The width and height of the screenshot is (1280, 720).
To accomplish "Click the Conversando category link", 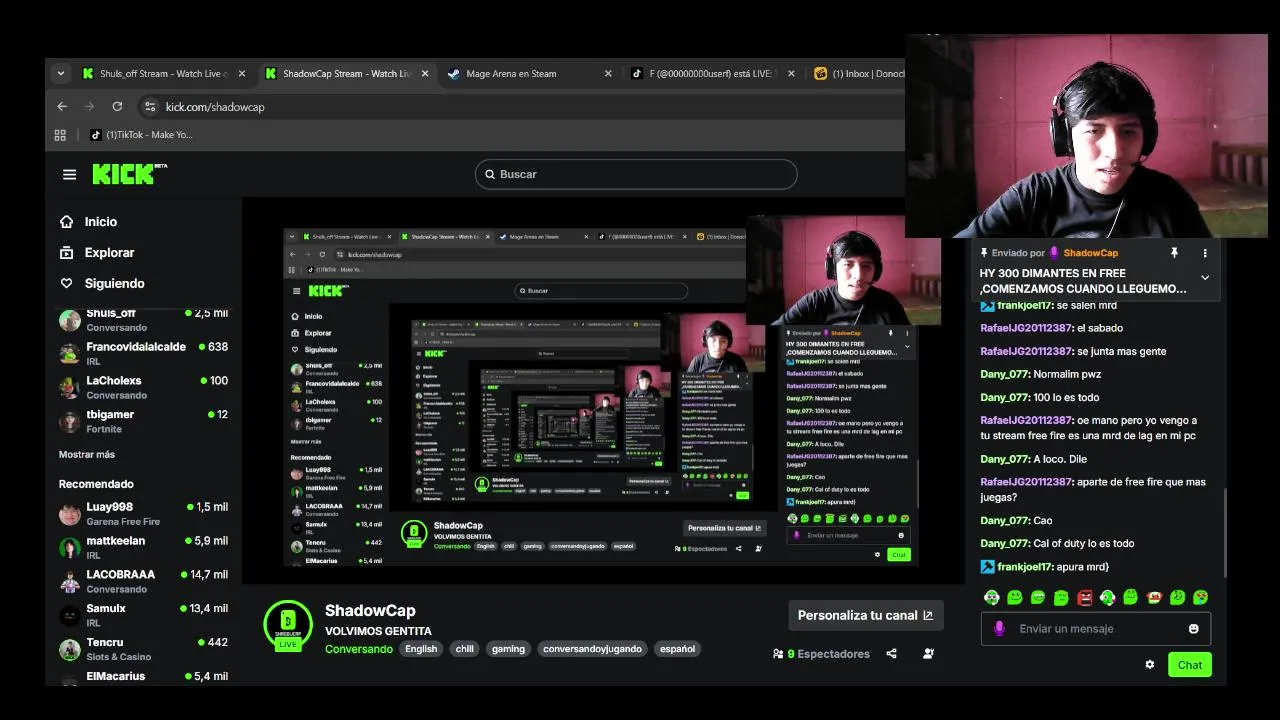I will (x=359, y=649).
